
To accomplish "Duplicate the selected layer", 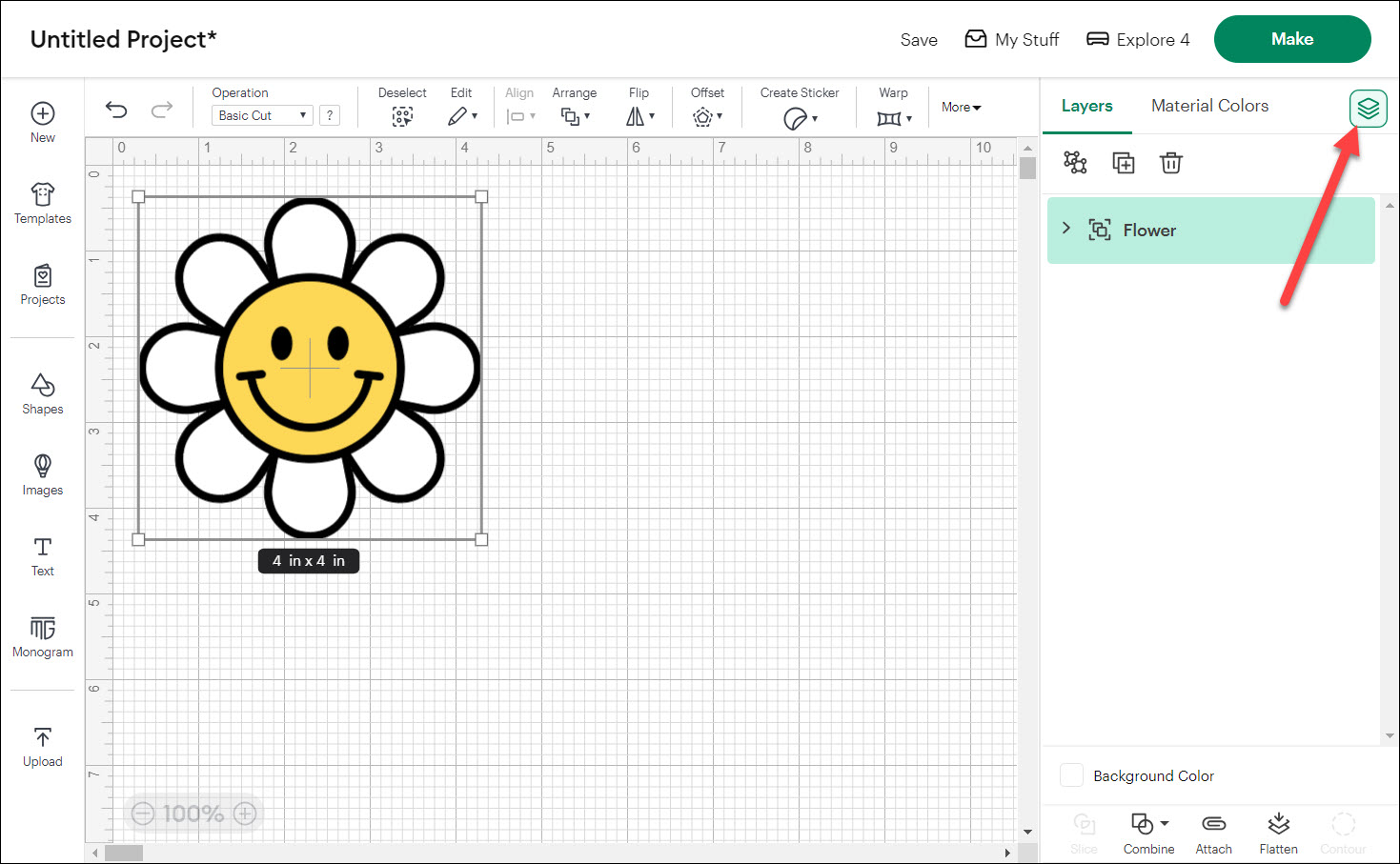I will 1124,163.
